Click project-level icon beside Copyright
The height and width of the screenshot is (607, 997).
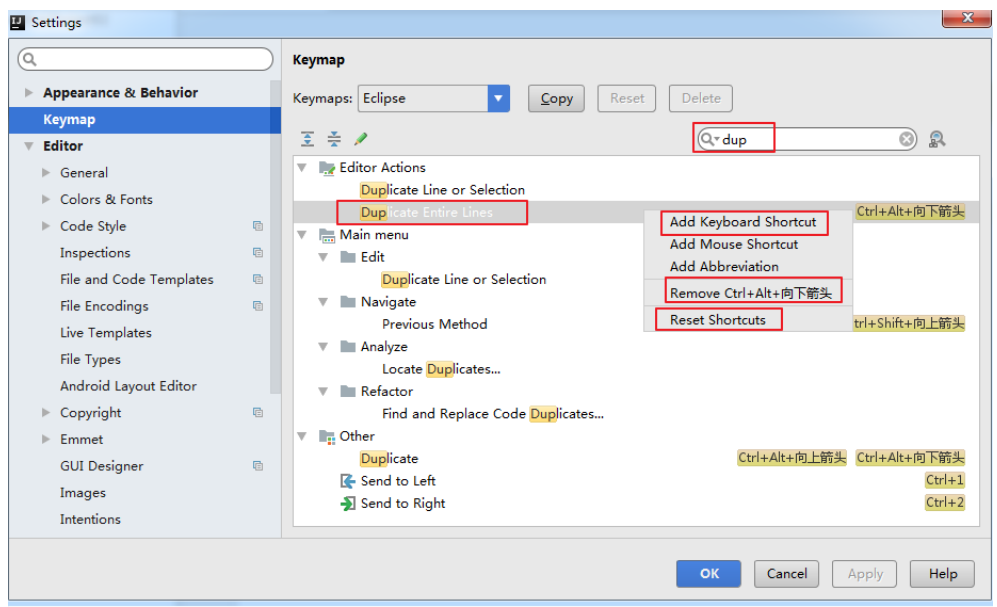click(258, 413)
